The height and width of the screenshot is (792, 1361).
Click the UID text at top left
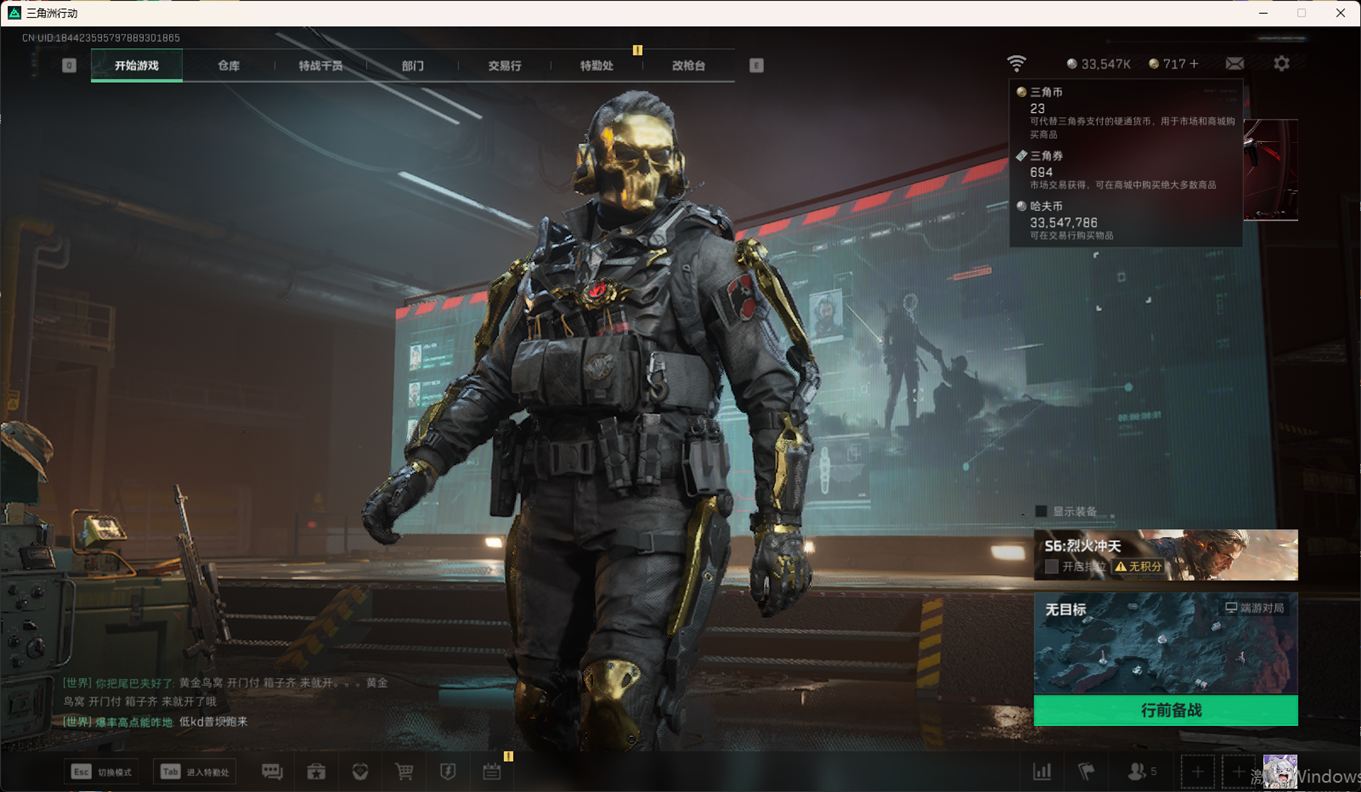pyautogui.click(x=101, y=38)
